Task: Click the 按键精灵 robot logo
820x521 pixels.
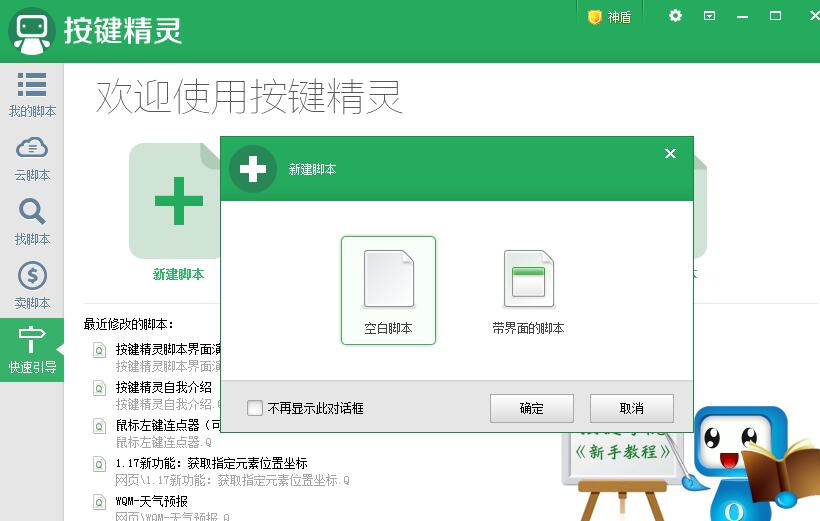Action: tap(32, 31)
